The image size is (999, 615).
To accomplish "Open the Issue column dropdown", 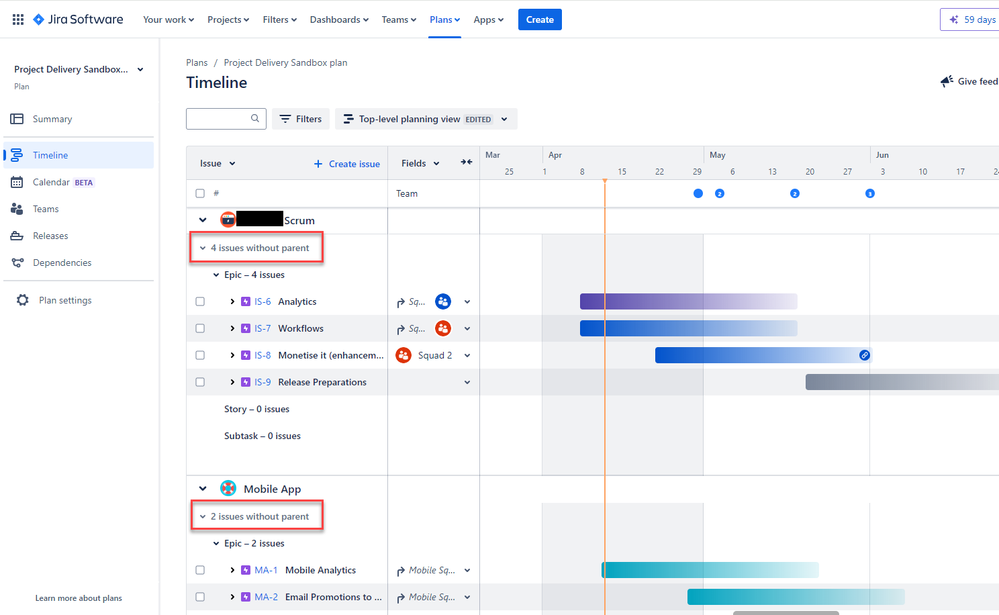I will tap(217, 163).
